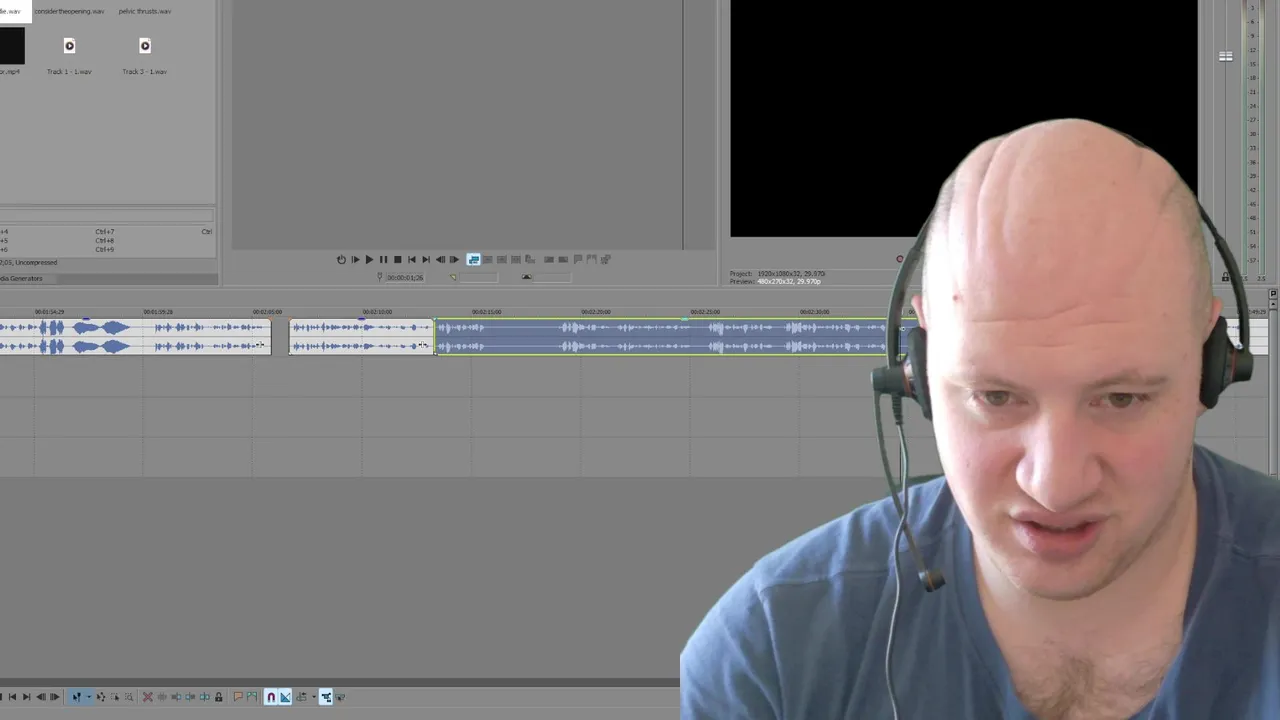Toggle the Lock event padlock icon
Viewport: 1280px width, 720px height.
(x=218, y=697)
